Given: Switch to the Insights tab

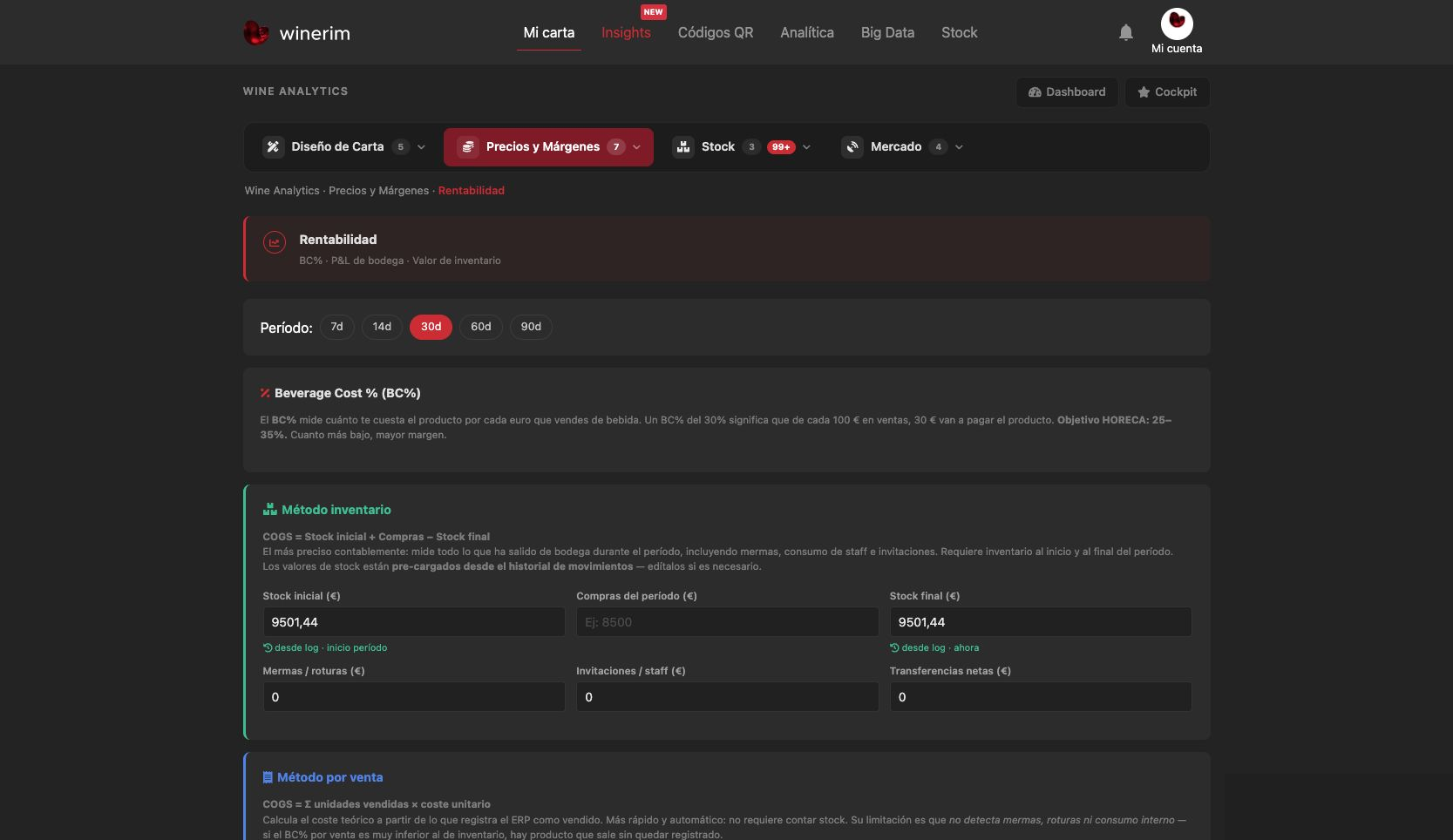Looking at the screenshot, I should click(626, 32).
